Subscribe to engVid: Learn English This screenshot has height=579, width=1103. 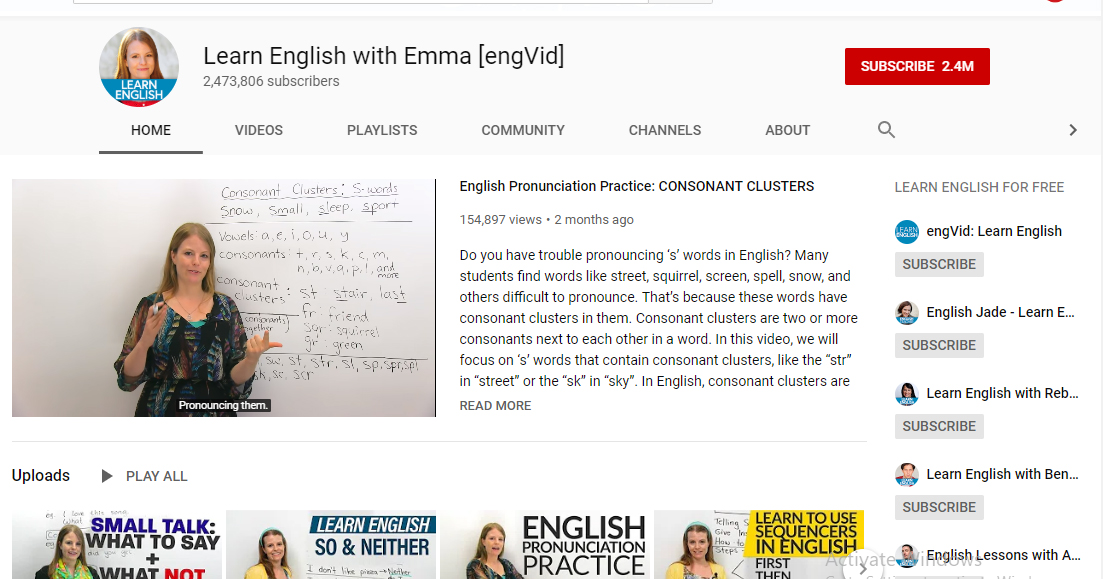coord(939,265)
